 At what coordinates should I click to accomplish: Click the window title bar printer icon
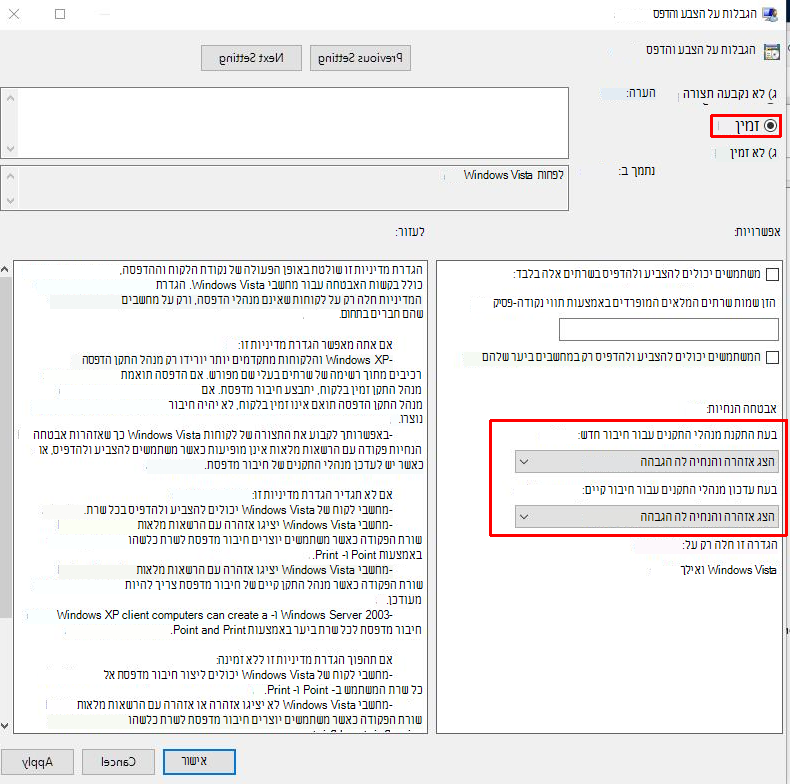(770, 14)
